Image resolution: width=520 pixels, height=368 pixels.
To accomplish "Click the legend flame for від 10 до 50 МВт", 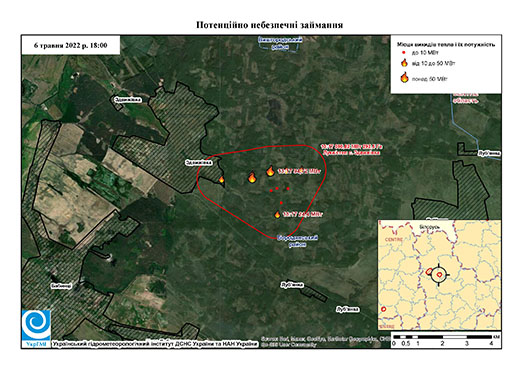I will tap(404, 63).
